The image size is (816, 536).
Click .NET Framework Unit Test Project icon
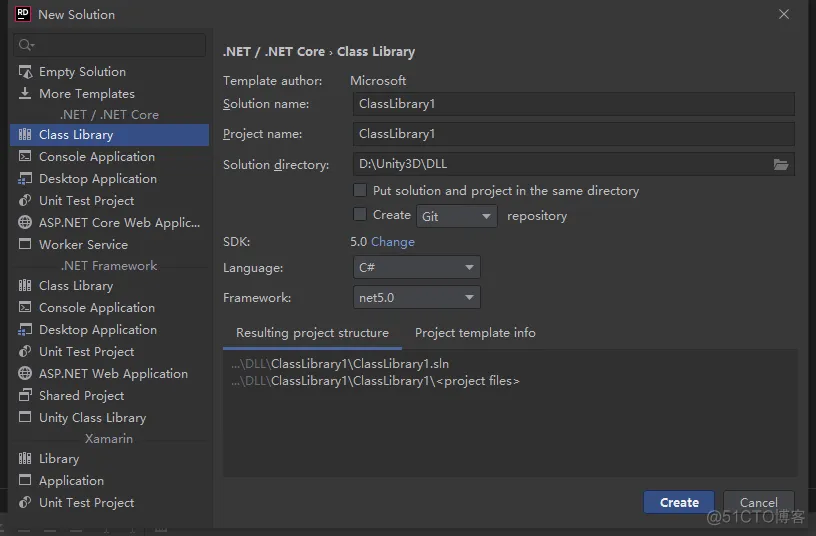(25, 351)
